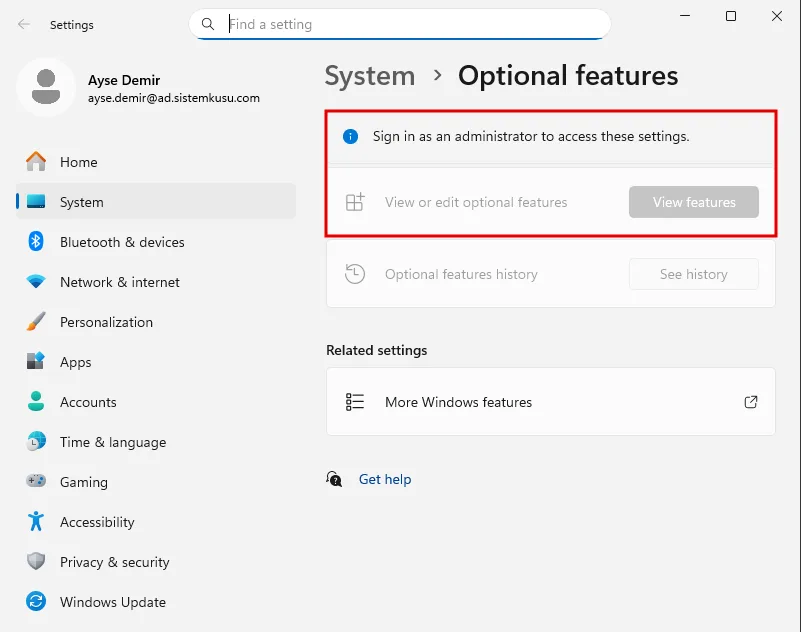Open Accounts settings

pos(156,402)
